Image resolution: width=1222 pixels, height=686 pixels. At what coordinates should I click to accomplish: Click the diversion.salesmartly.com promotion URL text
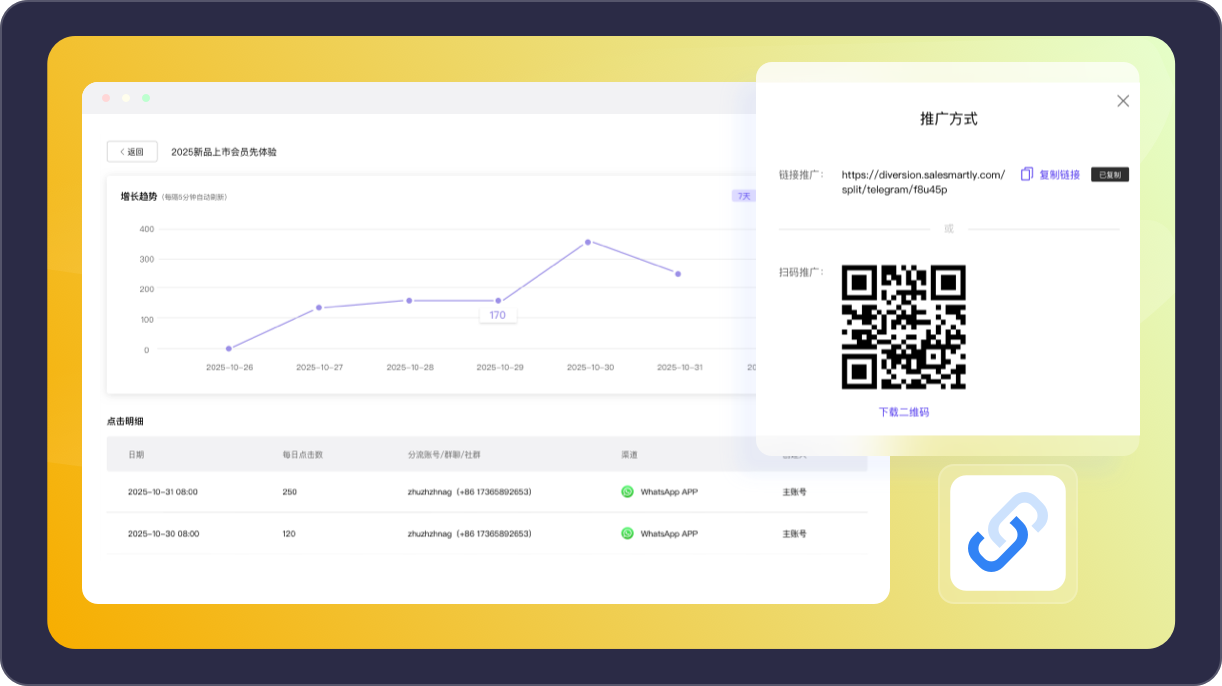click(923, 182)
